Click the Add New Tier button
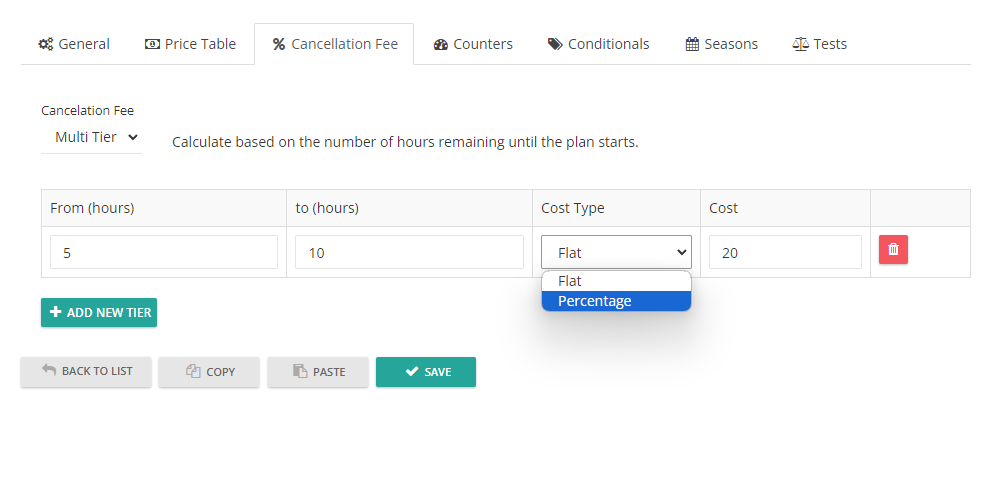 click(x=99, y=312)
